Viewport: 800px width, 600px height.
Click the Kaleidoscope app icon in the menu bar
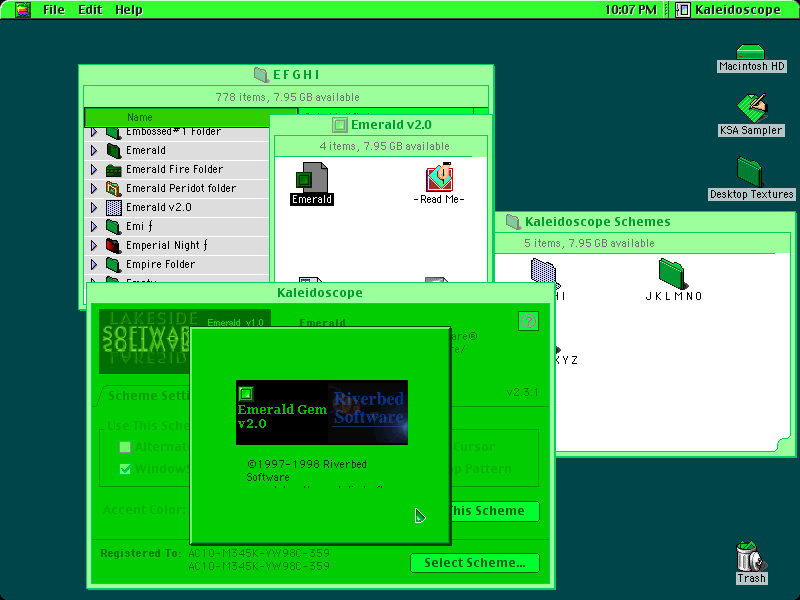coord(682,10)
